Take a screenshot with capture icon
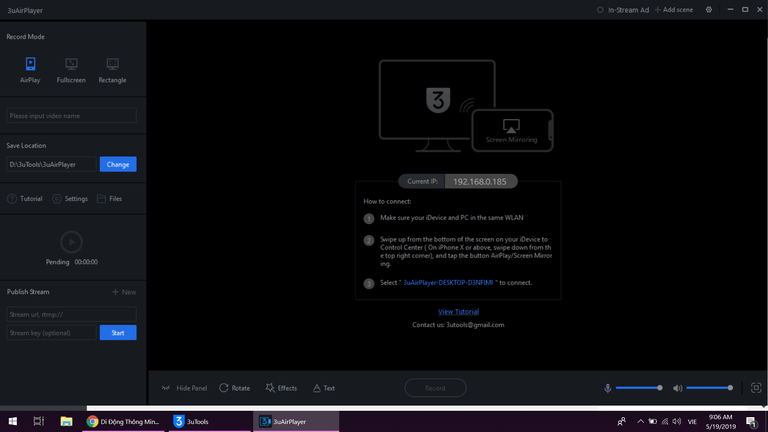 pyautogui.click(x=756, y=388)
